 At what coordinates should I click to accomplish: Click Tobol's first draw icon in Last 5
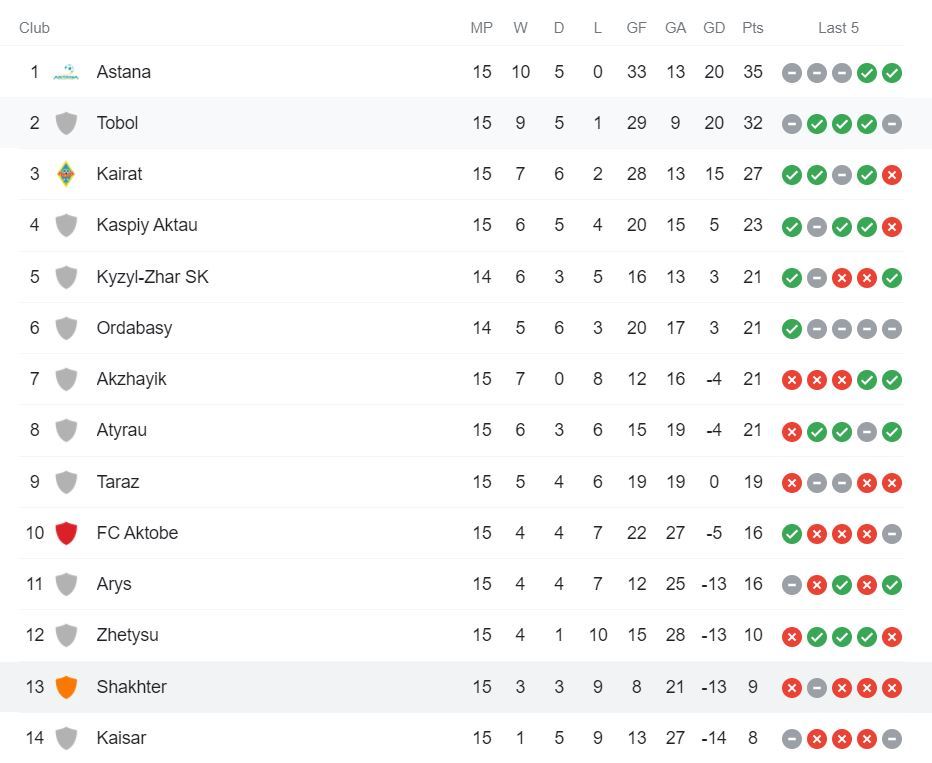792,124
